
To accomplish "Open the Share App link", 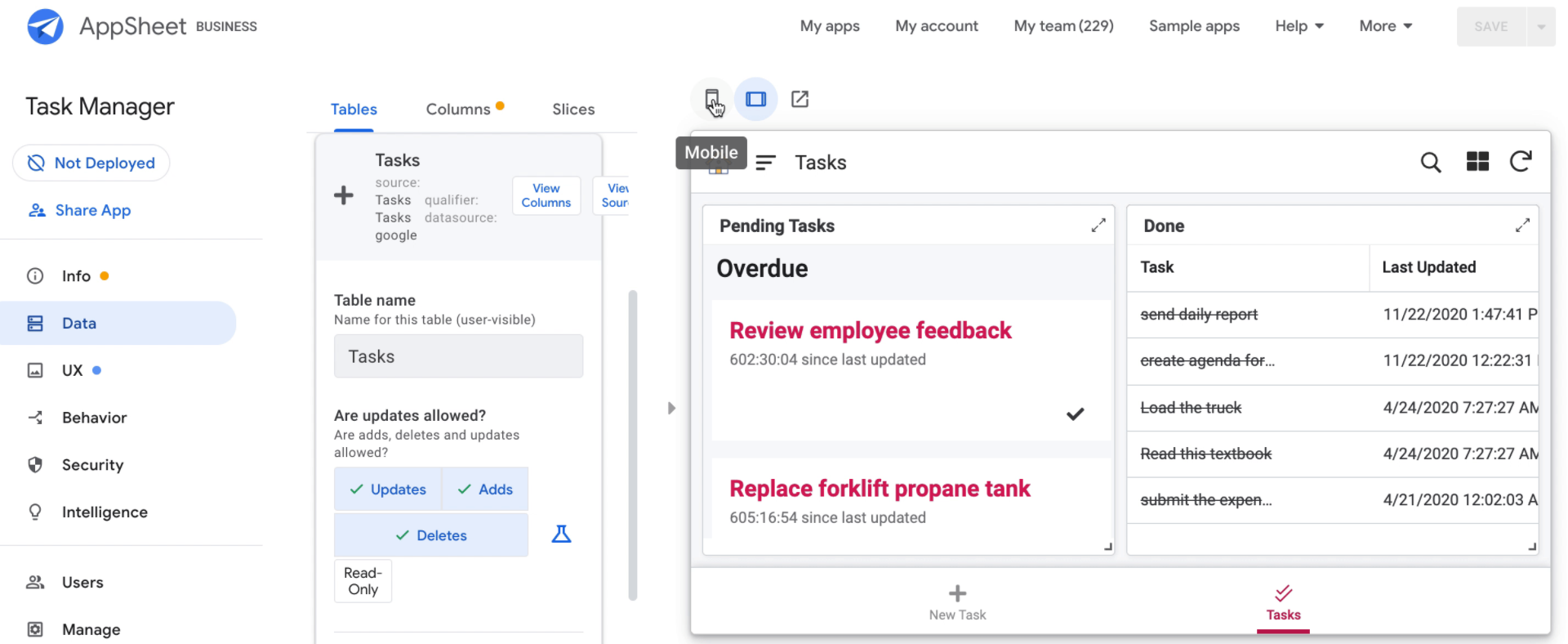I will point(80,210).
